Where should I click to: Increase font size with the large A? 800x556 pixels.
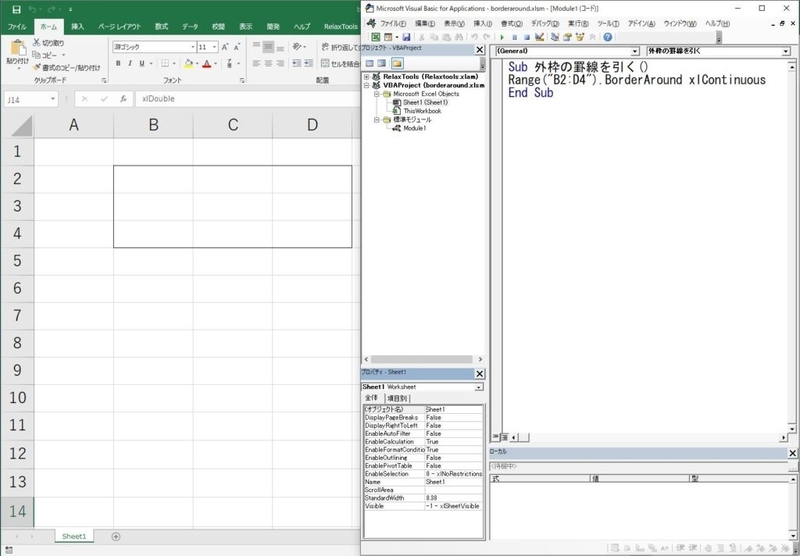click(x=225, y=47)
